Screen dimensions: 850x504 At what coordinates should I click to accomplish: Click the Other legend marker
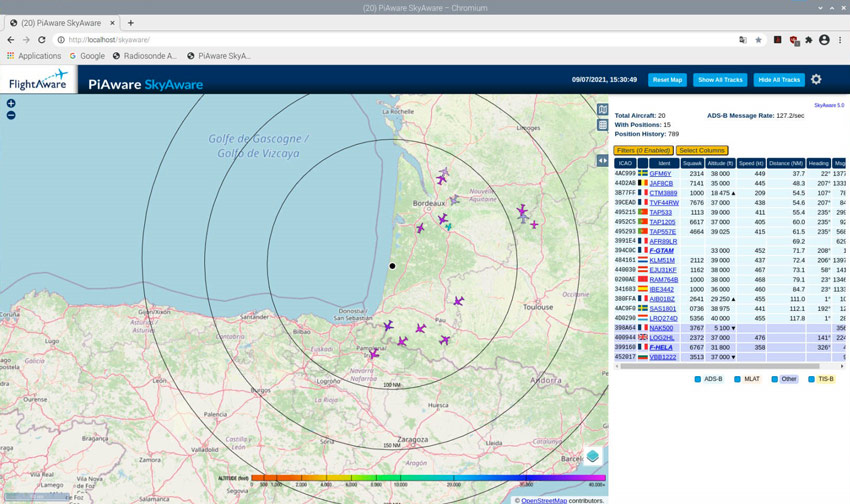[775, 379]
